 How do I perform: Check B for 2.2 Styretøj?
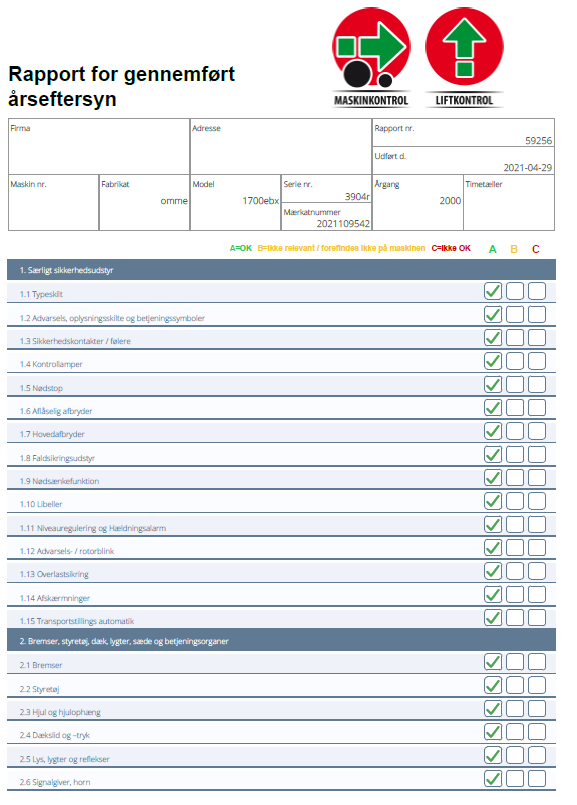[515, 685]
